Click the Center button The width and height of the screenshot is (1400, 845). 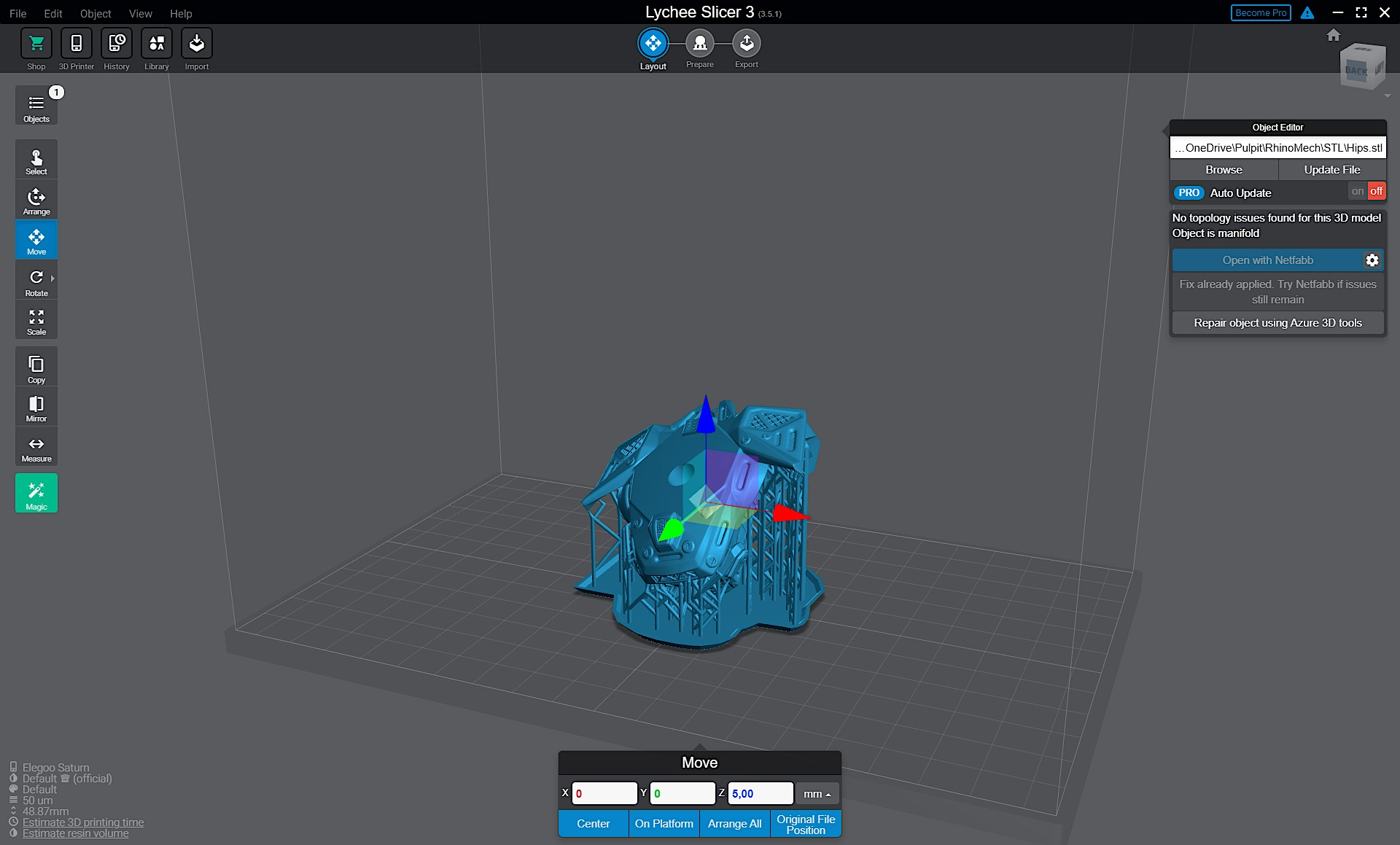[x=594, y=824]
